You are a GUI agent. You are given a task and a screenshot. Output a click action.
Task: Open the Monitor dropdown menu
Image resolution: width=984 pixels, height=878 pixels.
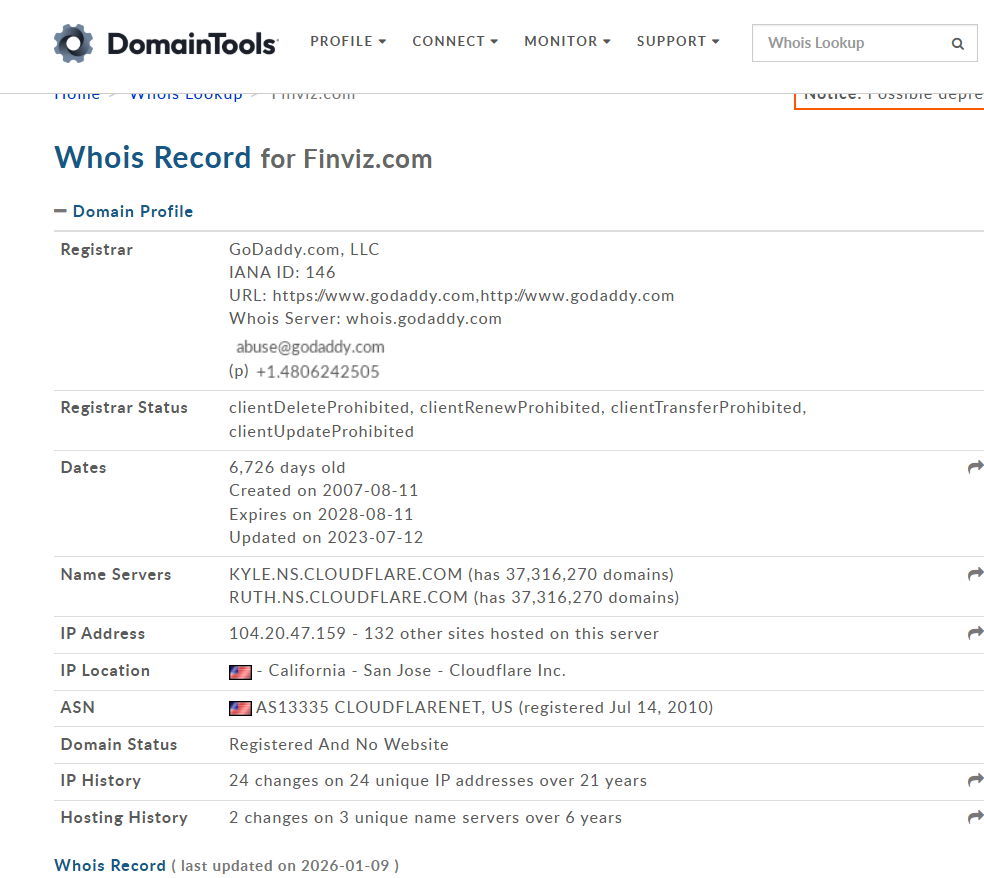tap(567, 41)
